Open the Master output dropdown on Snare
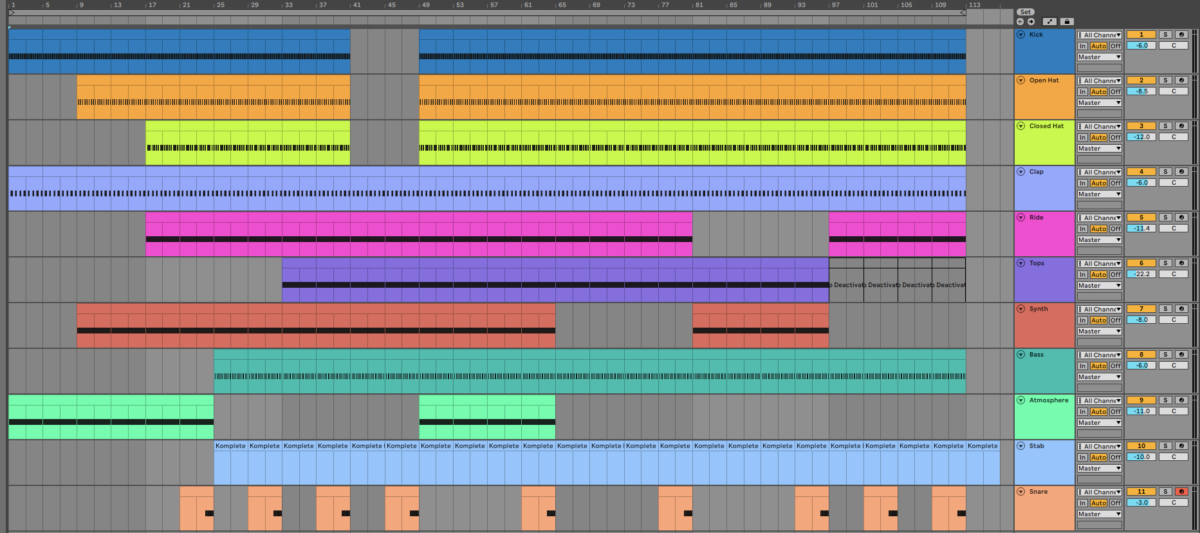The height and width of the screenshot is (533, 1200). [1099, 514]
